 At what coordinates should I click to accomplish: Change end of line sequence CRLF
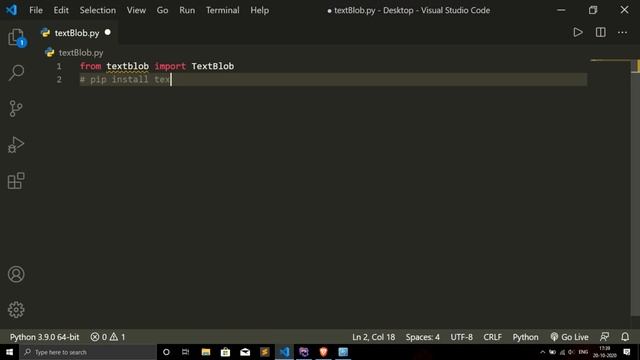pyautogui.click(x=492, y=337)
